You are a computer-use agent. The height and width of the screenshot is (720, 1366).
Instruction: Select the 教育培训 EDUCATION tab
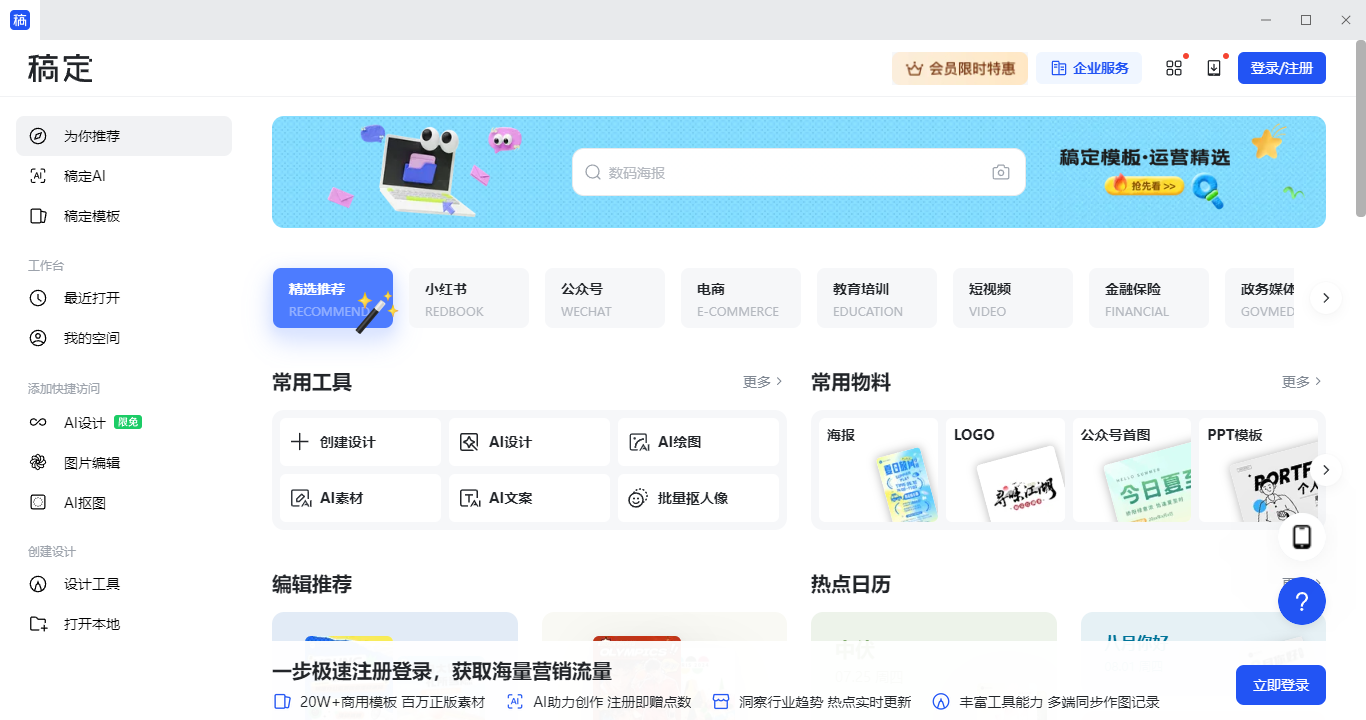[876, 297]
